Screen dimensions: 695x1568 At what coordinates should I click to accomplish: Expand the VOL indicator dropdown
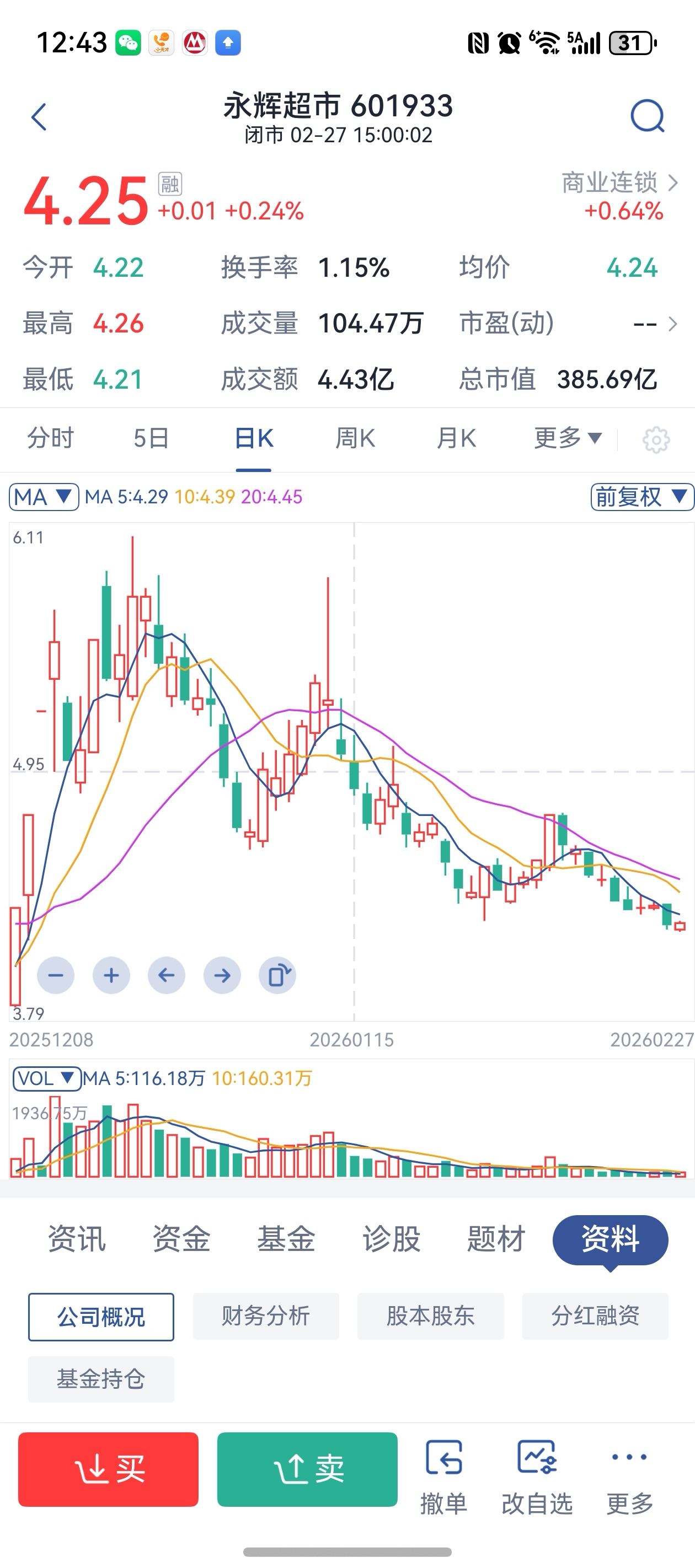(x=47, y=1078)
